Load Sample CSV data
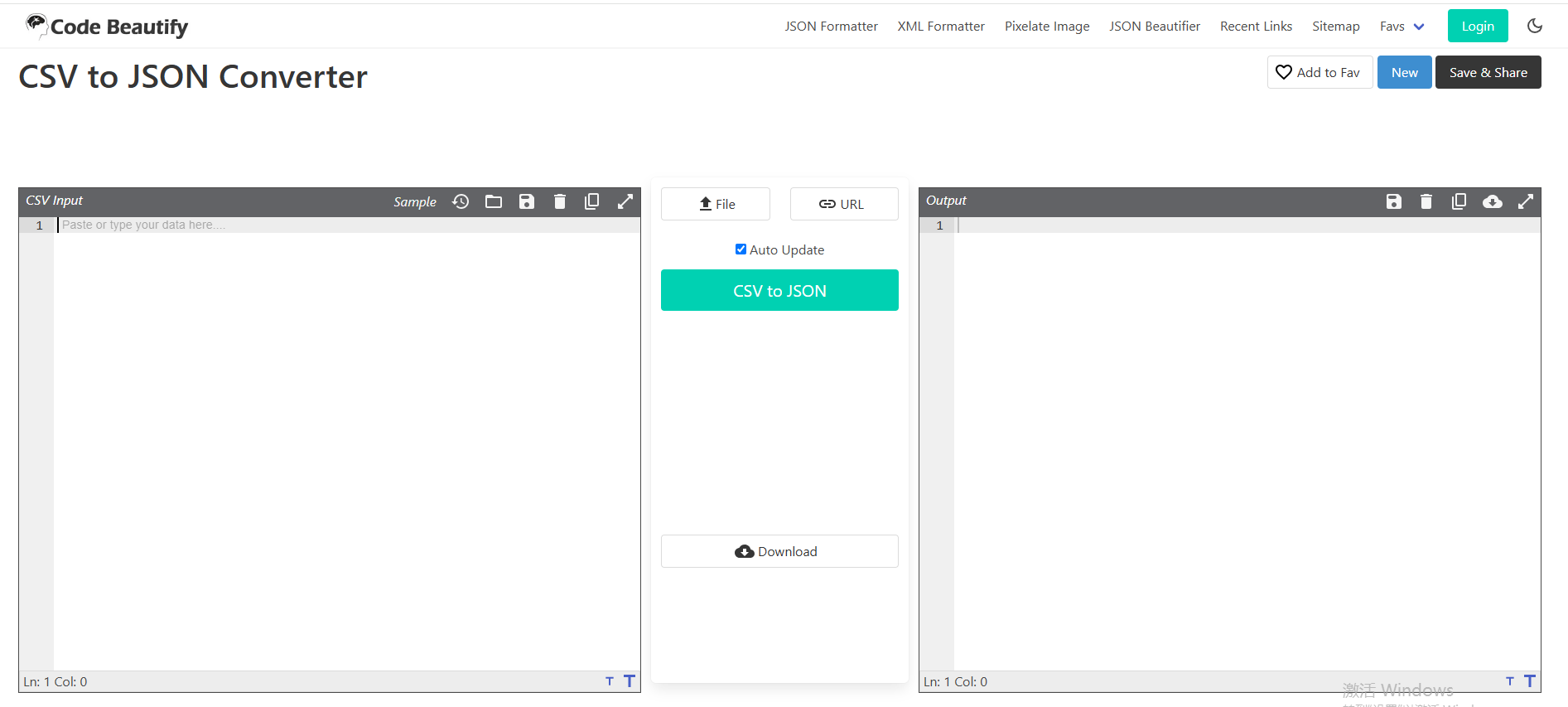 [415, 201]
